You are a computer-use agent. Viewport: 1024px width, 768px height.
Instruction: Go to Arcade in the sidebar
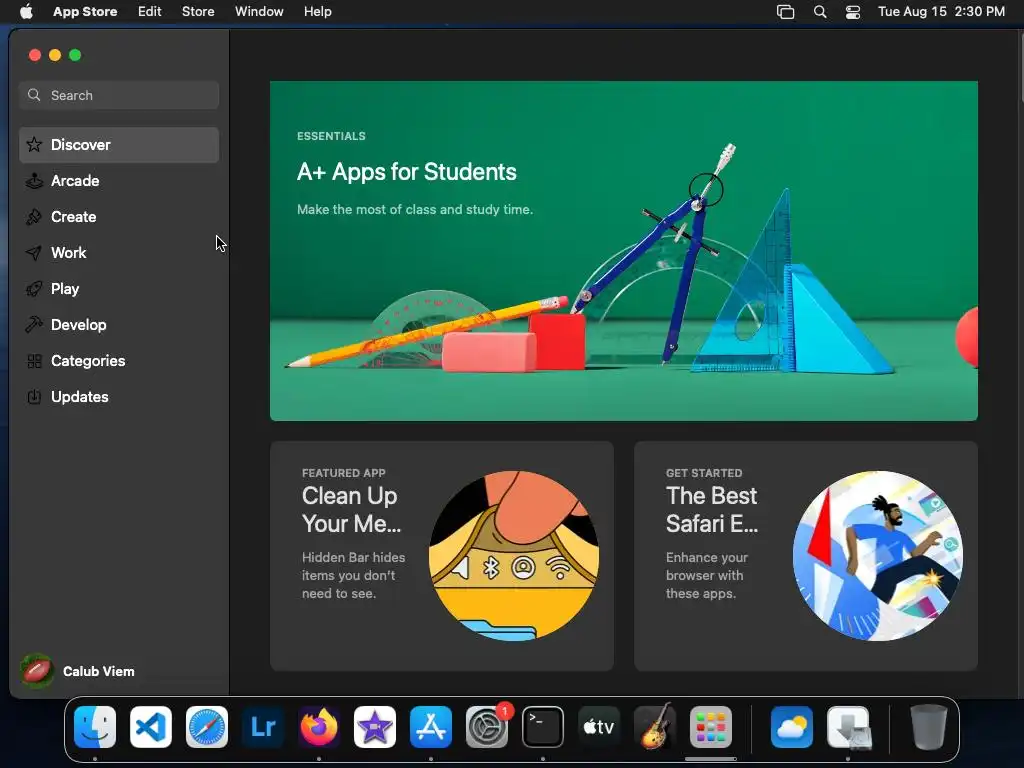click(x=119, y=181)
